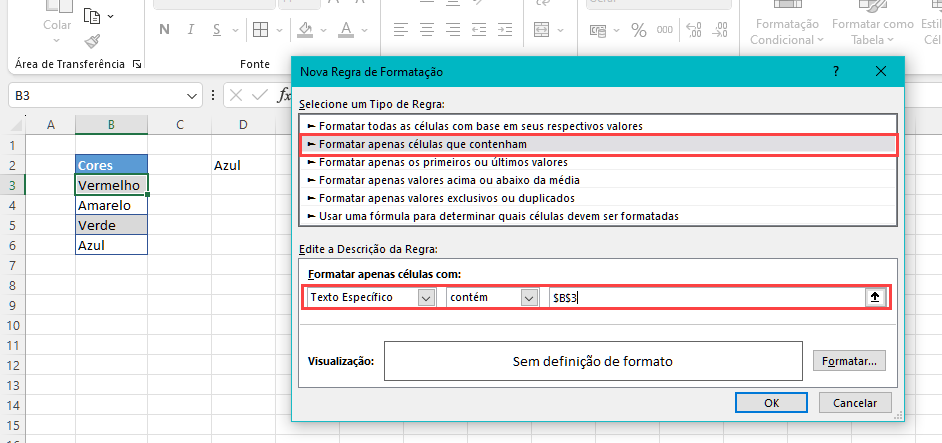This screenshot has height=443, width=942.
Task: Decrease decimal places
Action: (722, 30)
